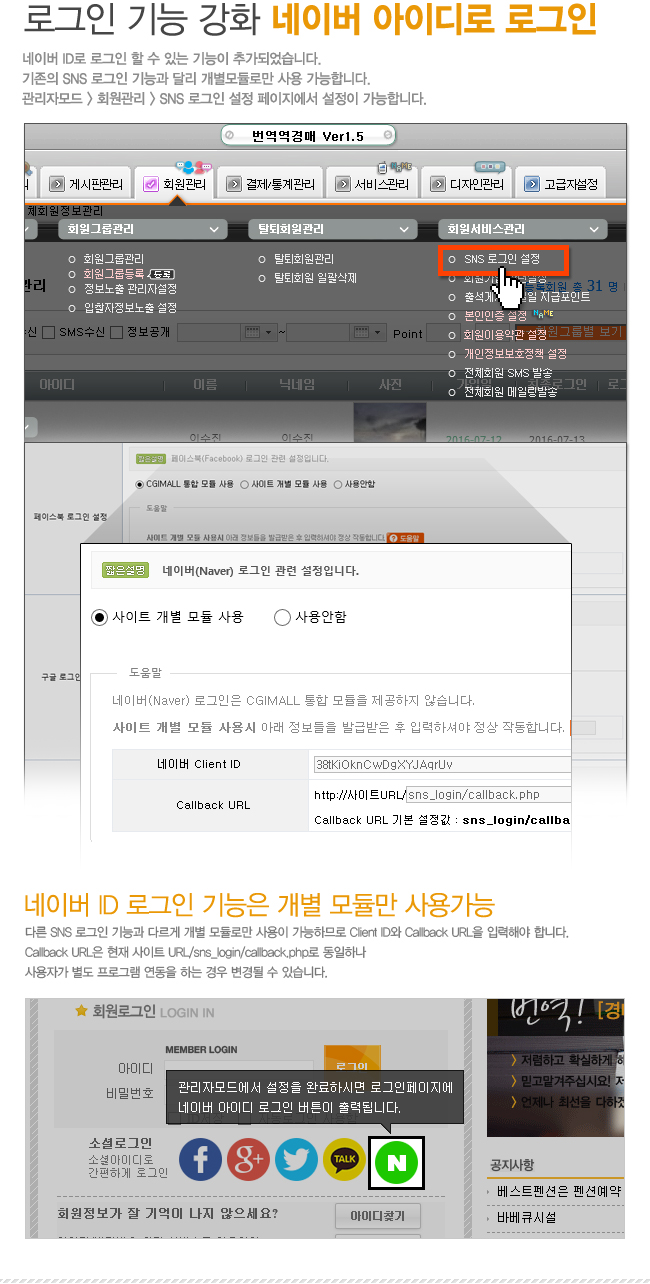Click the 사진 column header
The width and height of the screenshot is (650, 1284).
pyautogui.click(x=390, y=385)
